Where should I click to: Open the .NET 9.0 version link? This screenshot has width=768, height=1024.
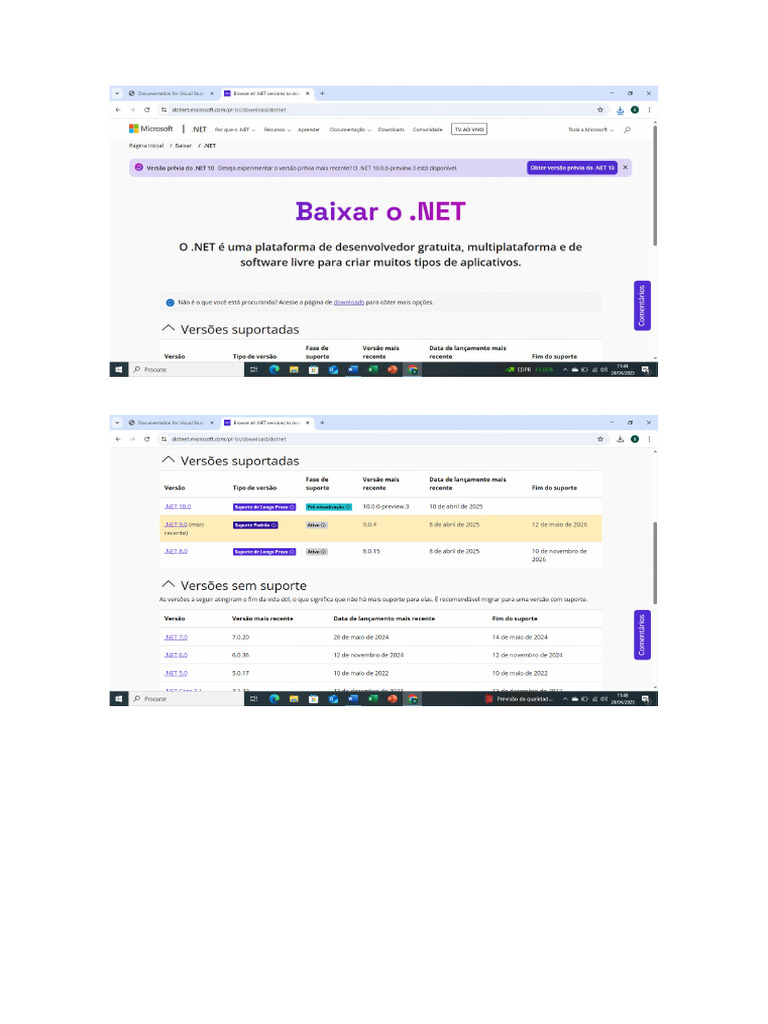coord(176,524)
